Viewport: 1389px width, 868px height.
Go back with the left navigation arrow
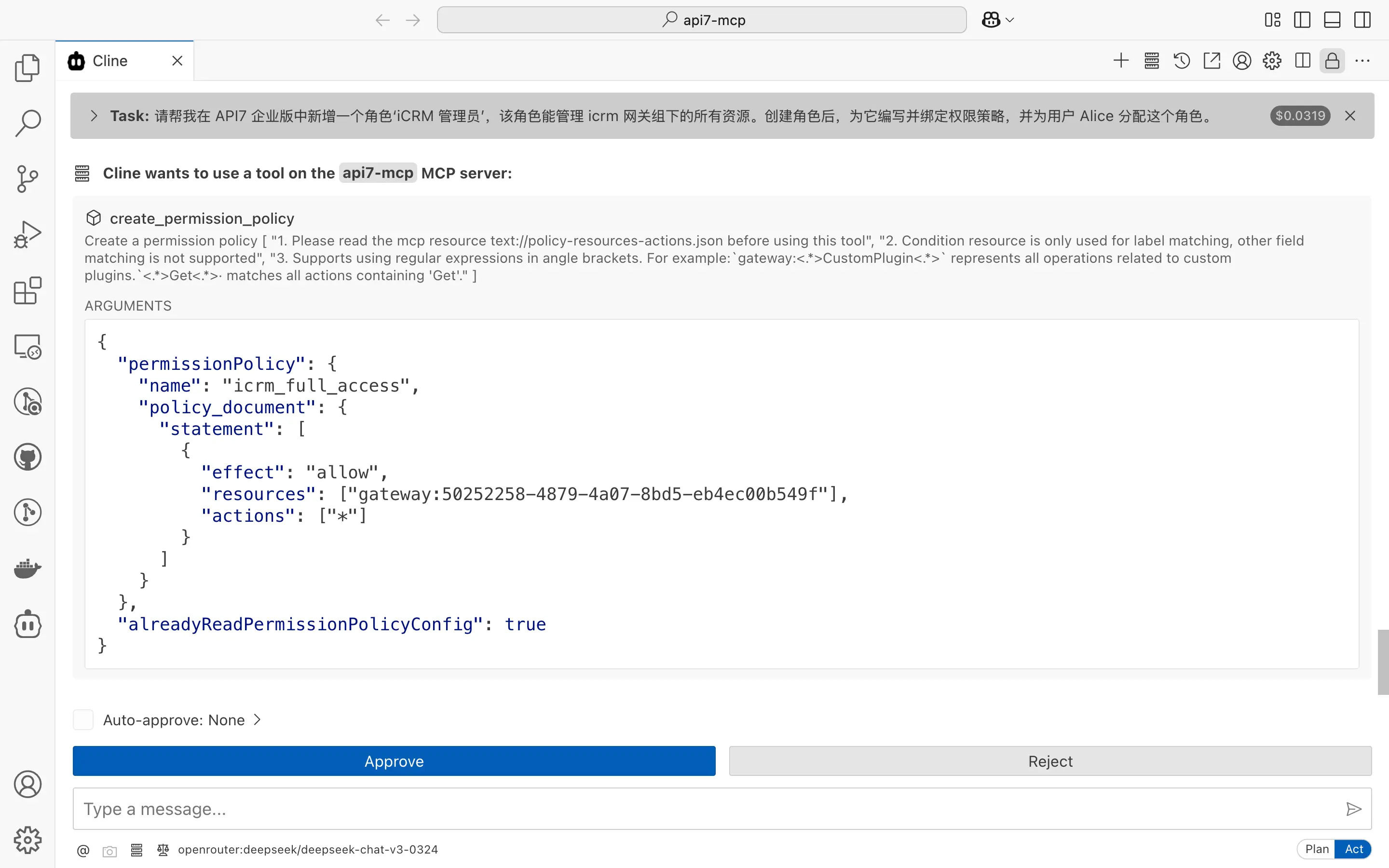tap(382, 20)
